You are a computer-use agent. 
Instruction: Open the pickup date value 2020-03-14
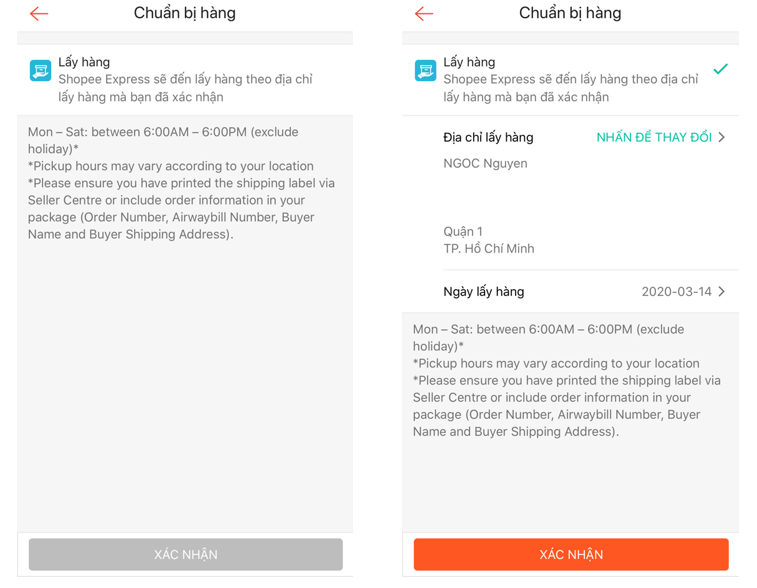pyautogui.click(x=676, y=292)
